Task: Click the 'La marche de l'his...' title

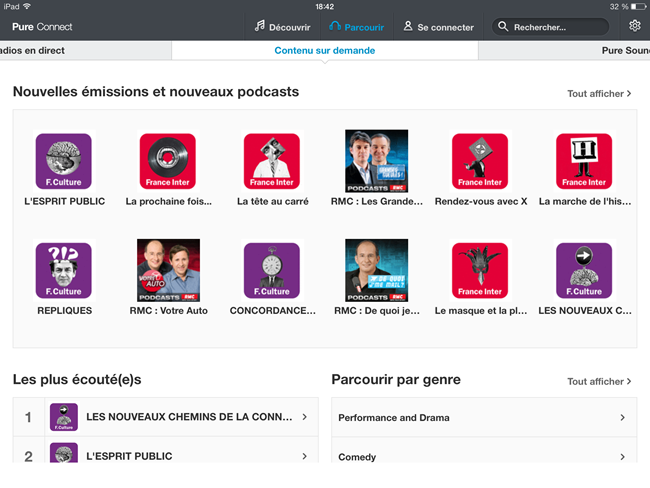Action: [585, 202]
